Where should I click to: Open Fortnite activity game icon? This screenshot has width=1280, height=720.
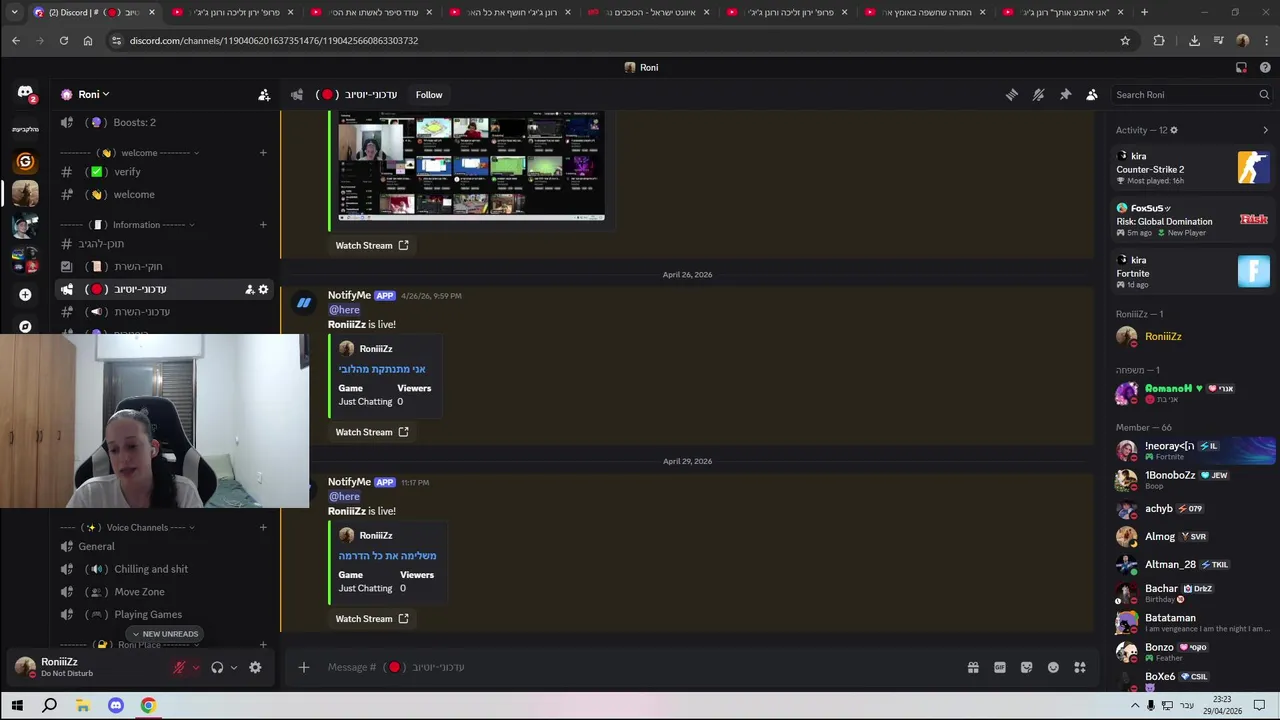[1253, 271]
